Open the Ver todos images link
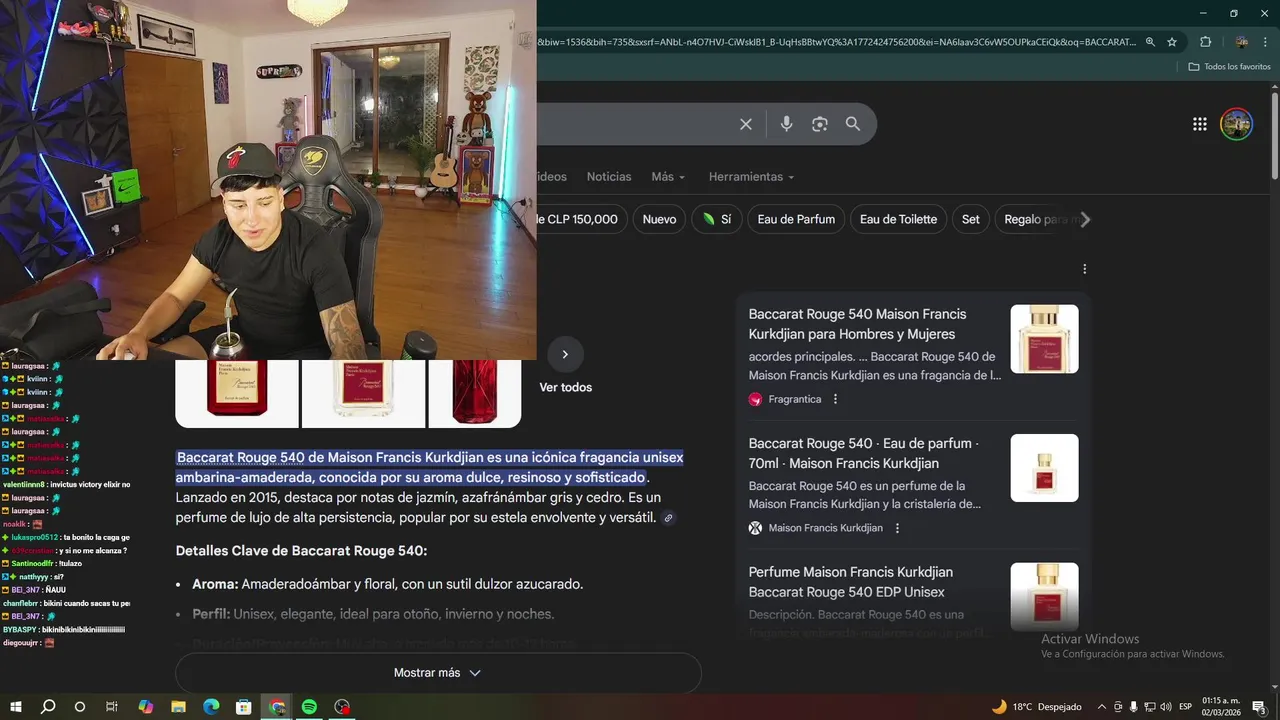 coord(566,387)
